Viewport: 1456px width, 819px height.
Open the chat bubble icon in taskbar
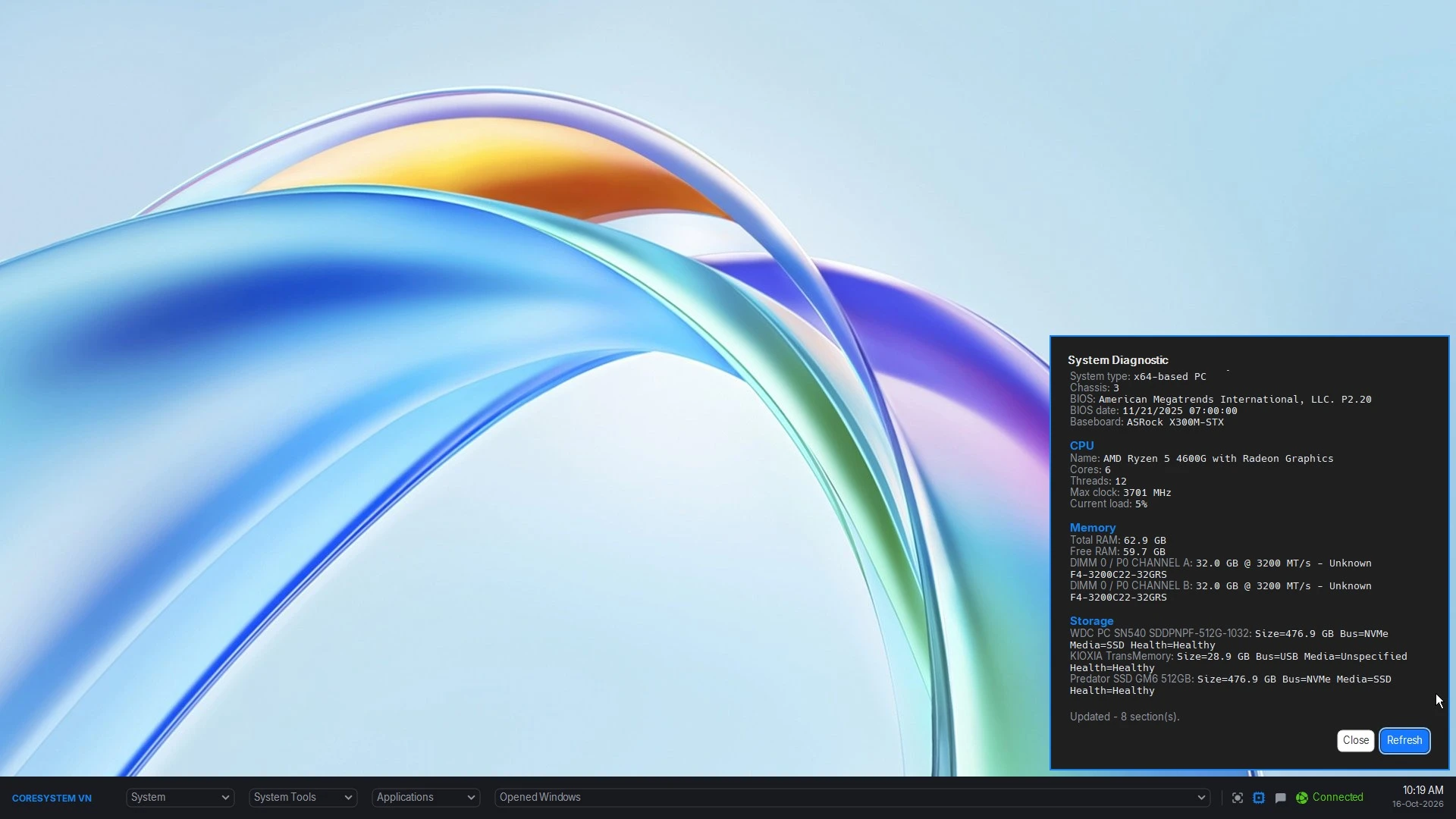point(1281,798)
